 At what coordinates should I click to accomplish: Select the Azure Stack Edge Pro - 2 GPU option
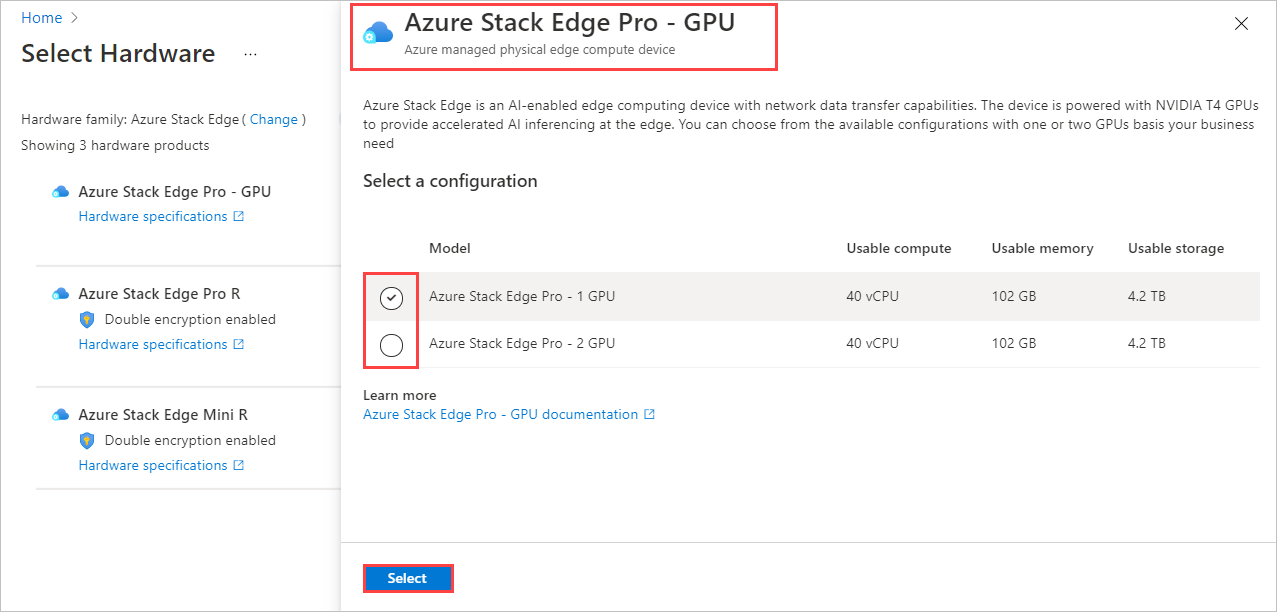[390, 345]
